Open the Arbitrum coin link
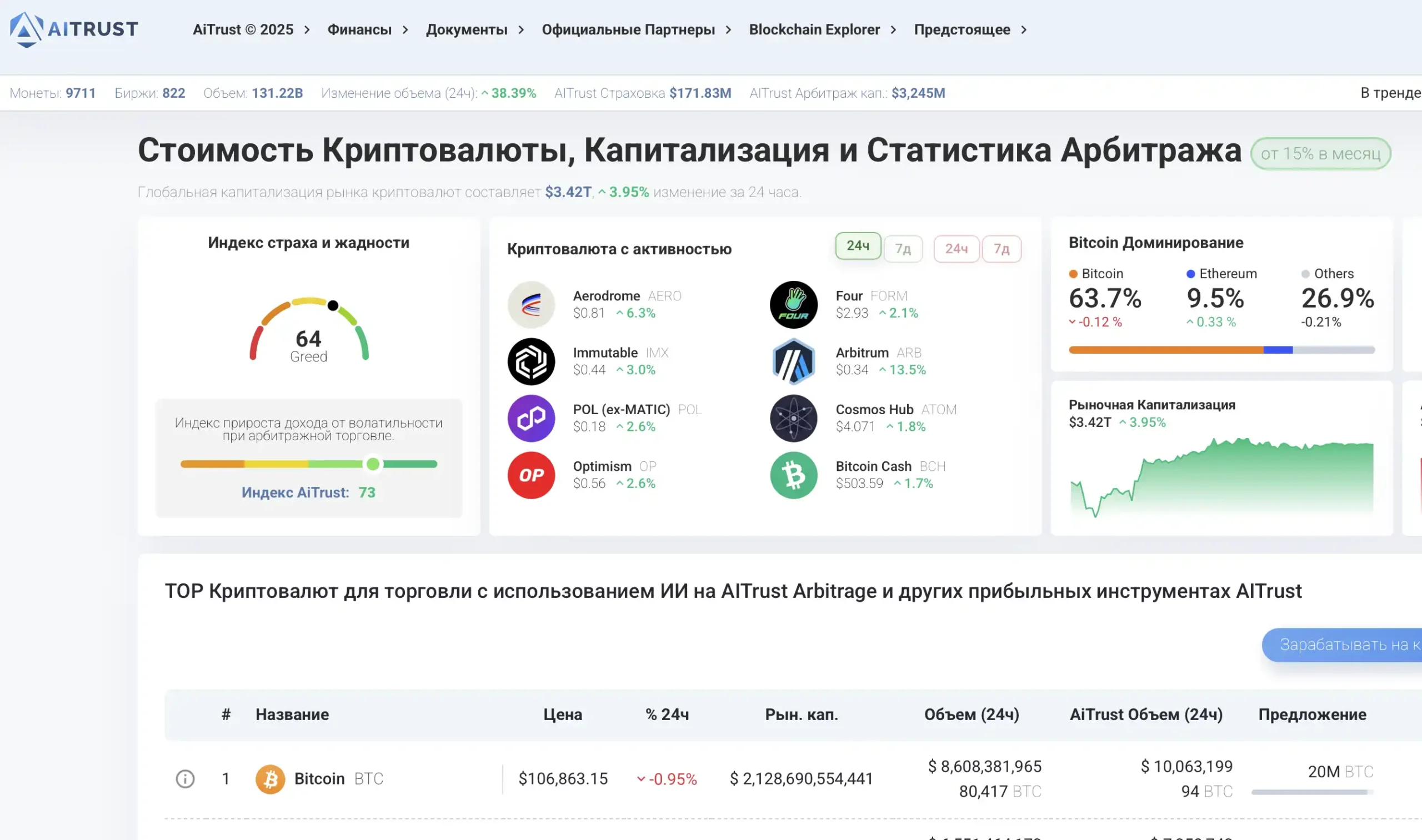Viewport: 1422px width, 840px height. pyautogui.click(x=862, y=353)
